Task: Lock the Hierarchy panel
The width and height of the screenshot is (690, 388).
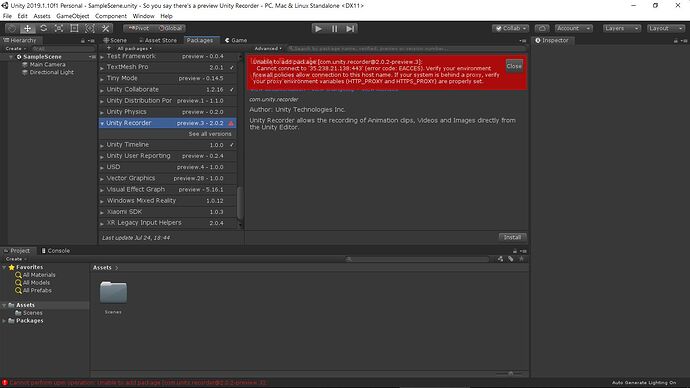Action: 82,40
